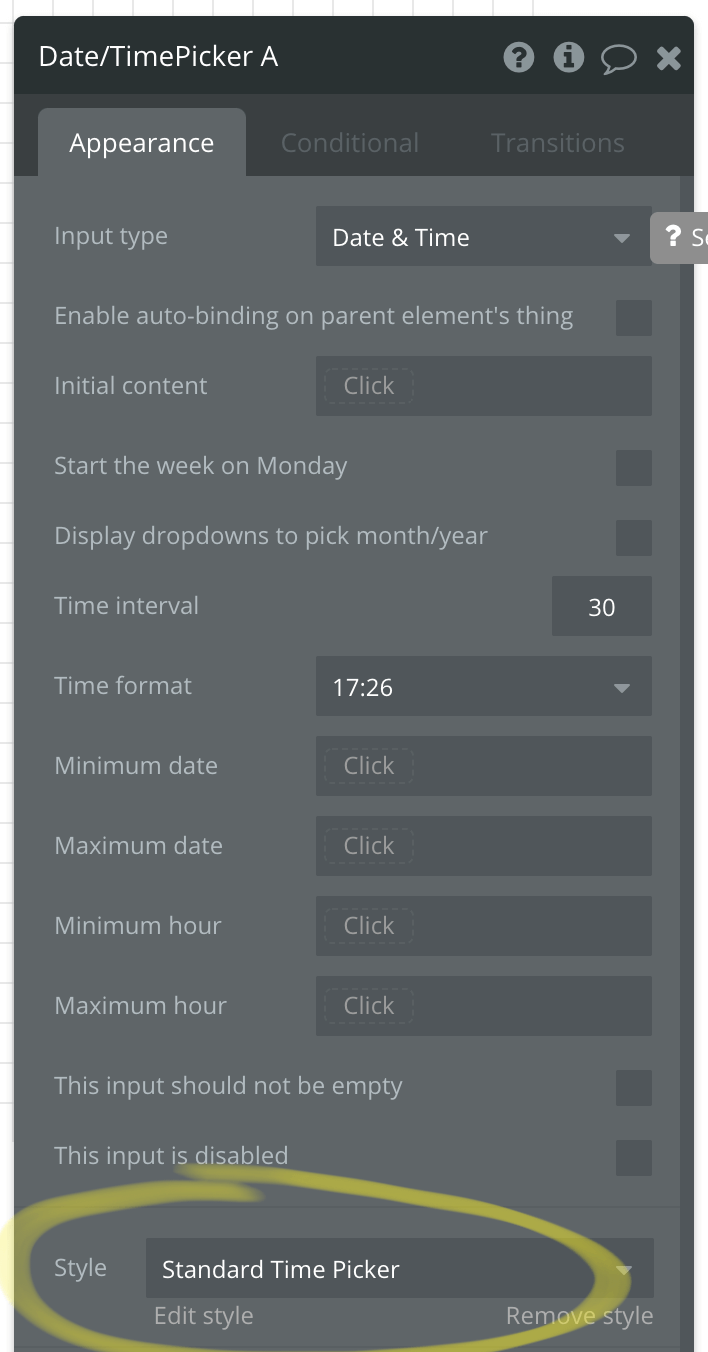Viewport: 708px width, 1352px height.
Task: Enable auto-binding on parent element's thing
Action: pos(634,318)
